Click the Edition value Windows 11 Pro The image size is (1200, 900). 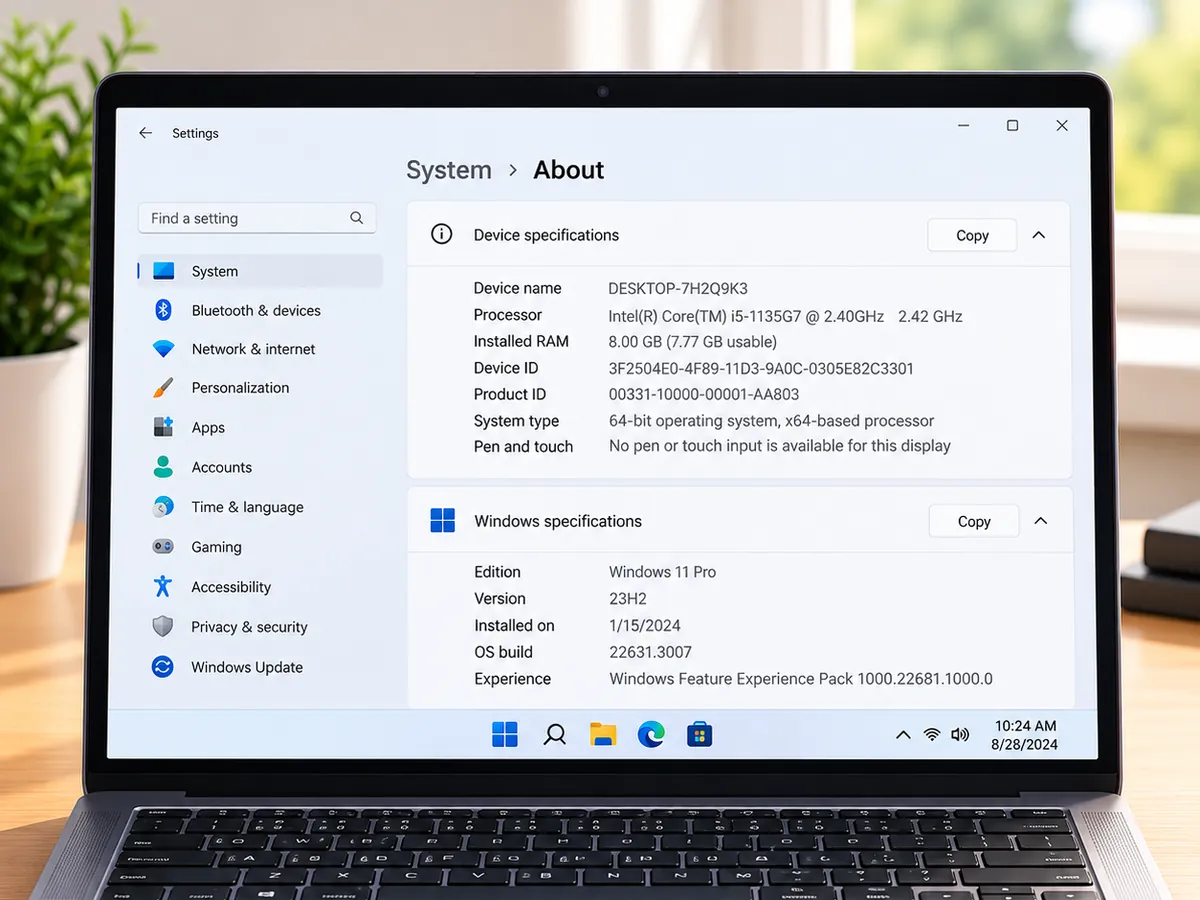[x=662, y=572]
